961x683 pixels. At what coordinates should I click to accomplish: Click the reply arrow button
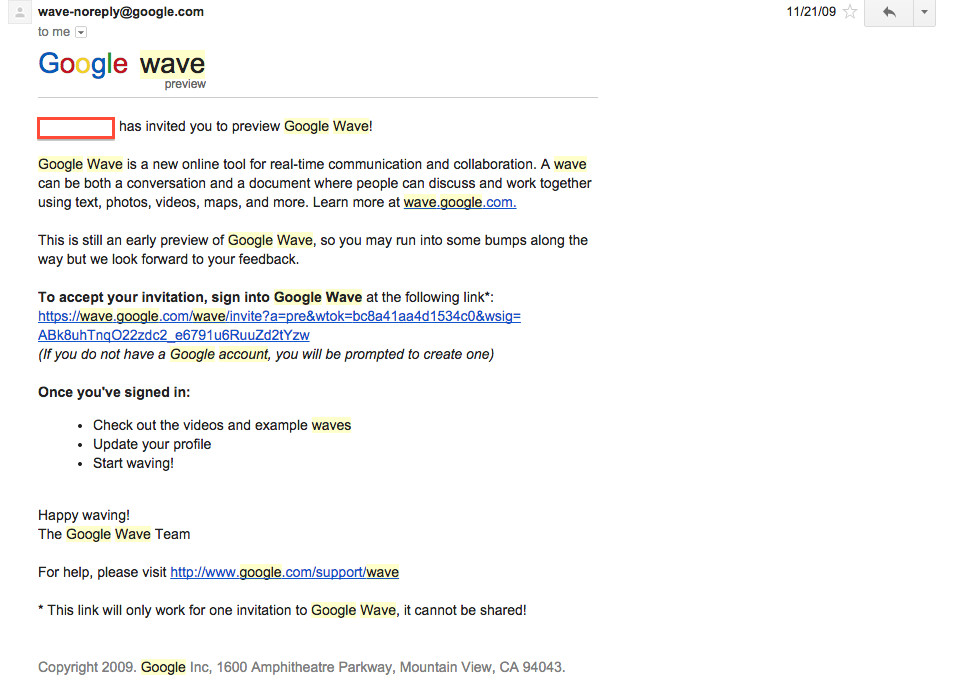pos(889,12)
